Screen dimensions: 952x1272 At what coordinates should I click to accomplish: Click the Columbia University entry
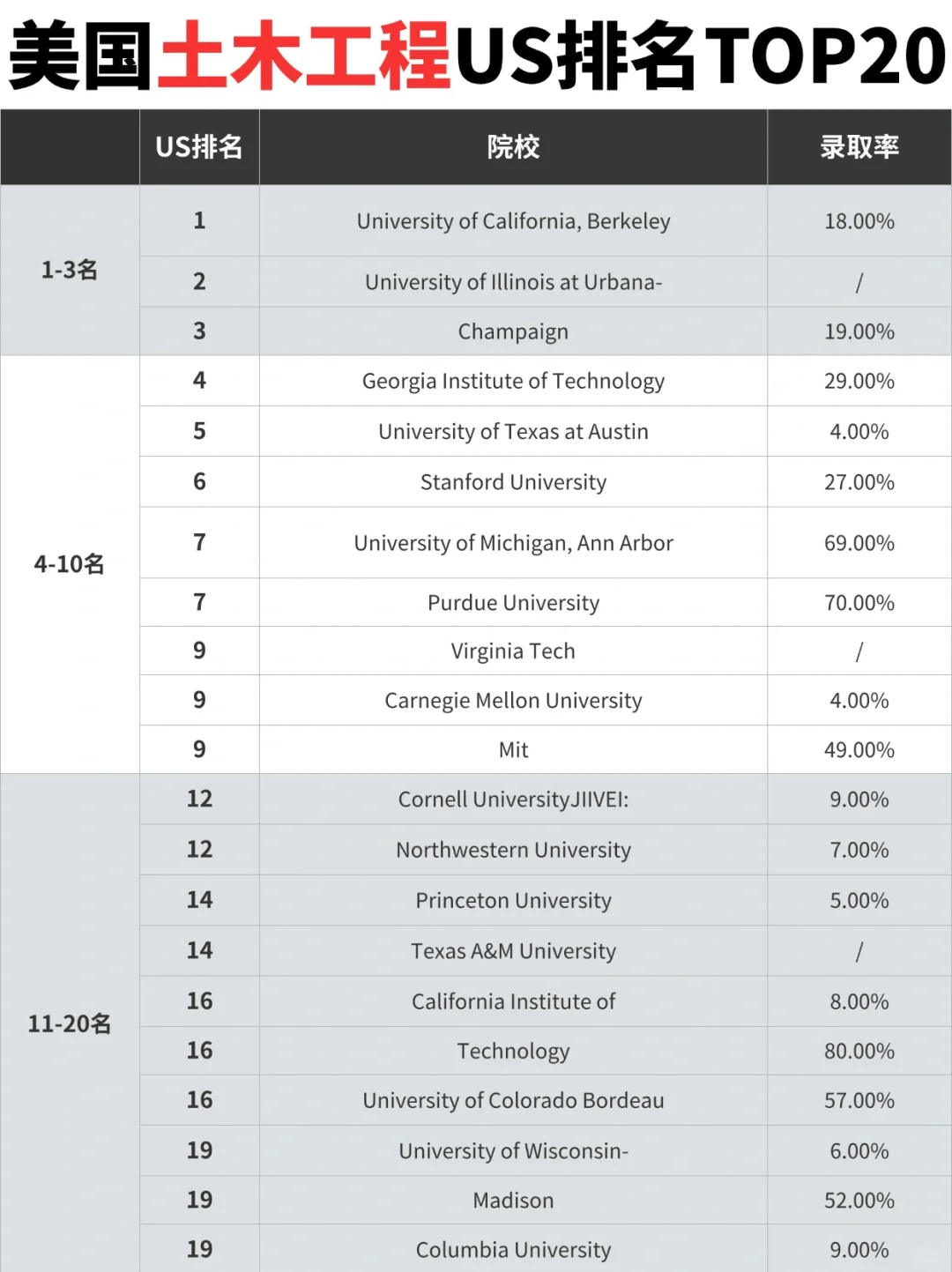[513, 1250]
